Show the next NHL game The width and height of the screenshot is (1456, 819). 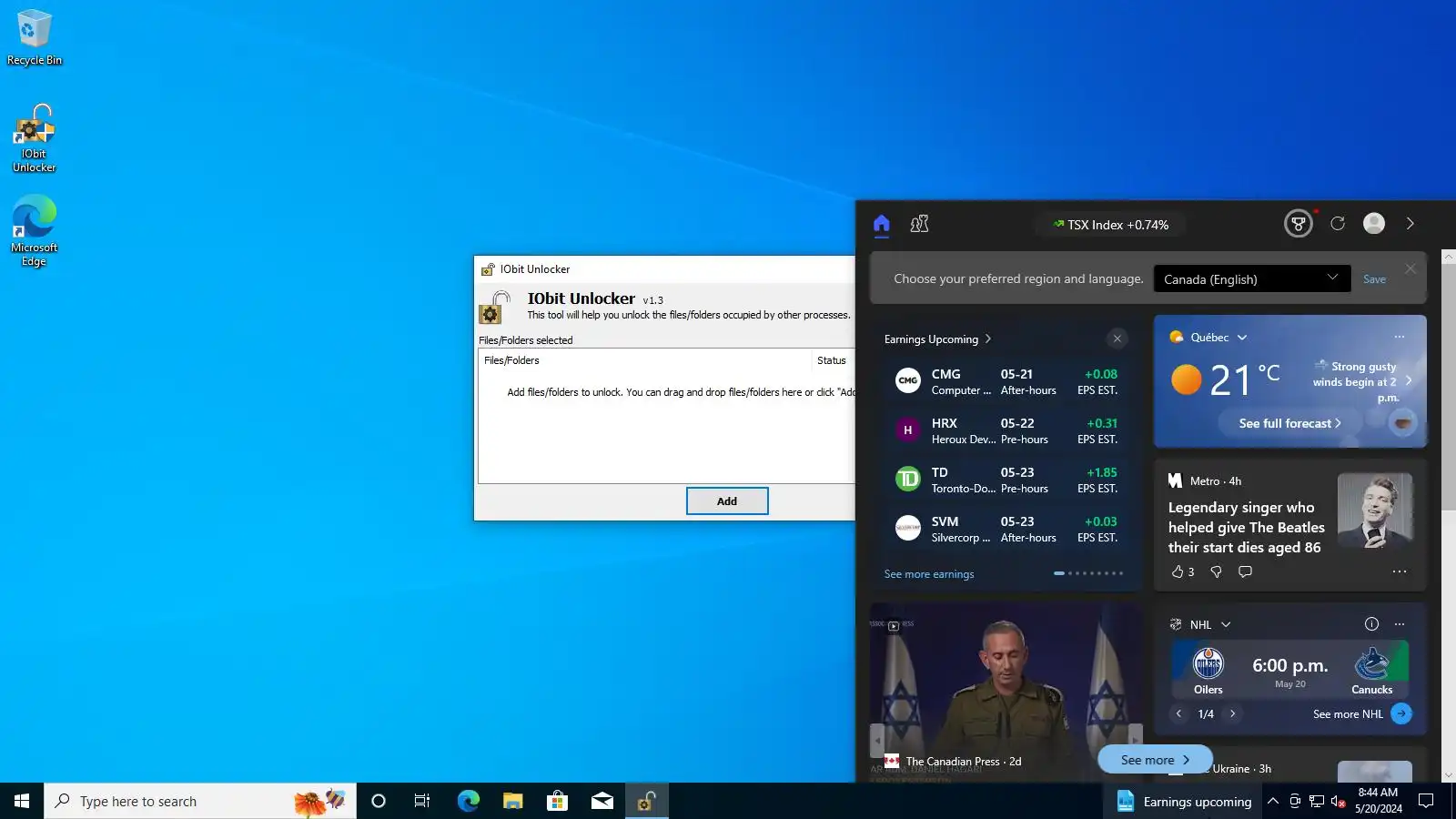(1233, 714)
